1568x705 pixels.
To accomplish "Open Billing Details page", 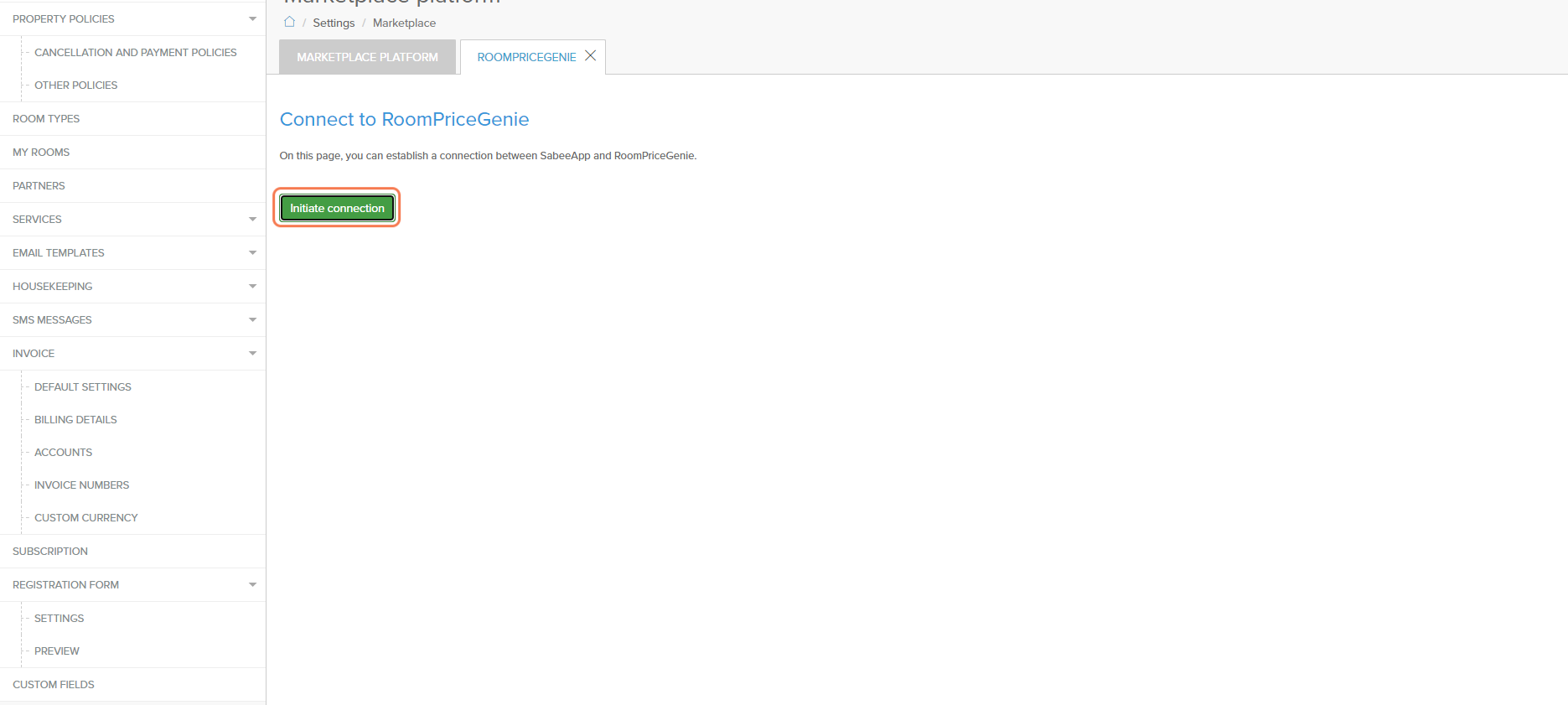I will tap(75, 419).
